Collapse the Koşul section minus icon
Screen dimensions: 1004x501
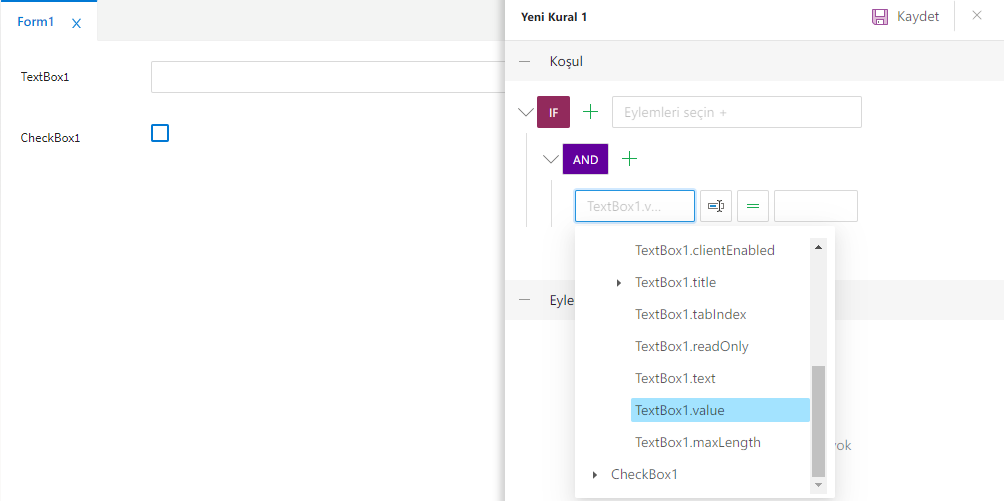click(x=525, y=61)
